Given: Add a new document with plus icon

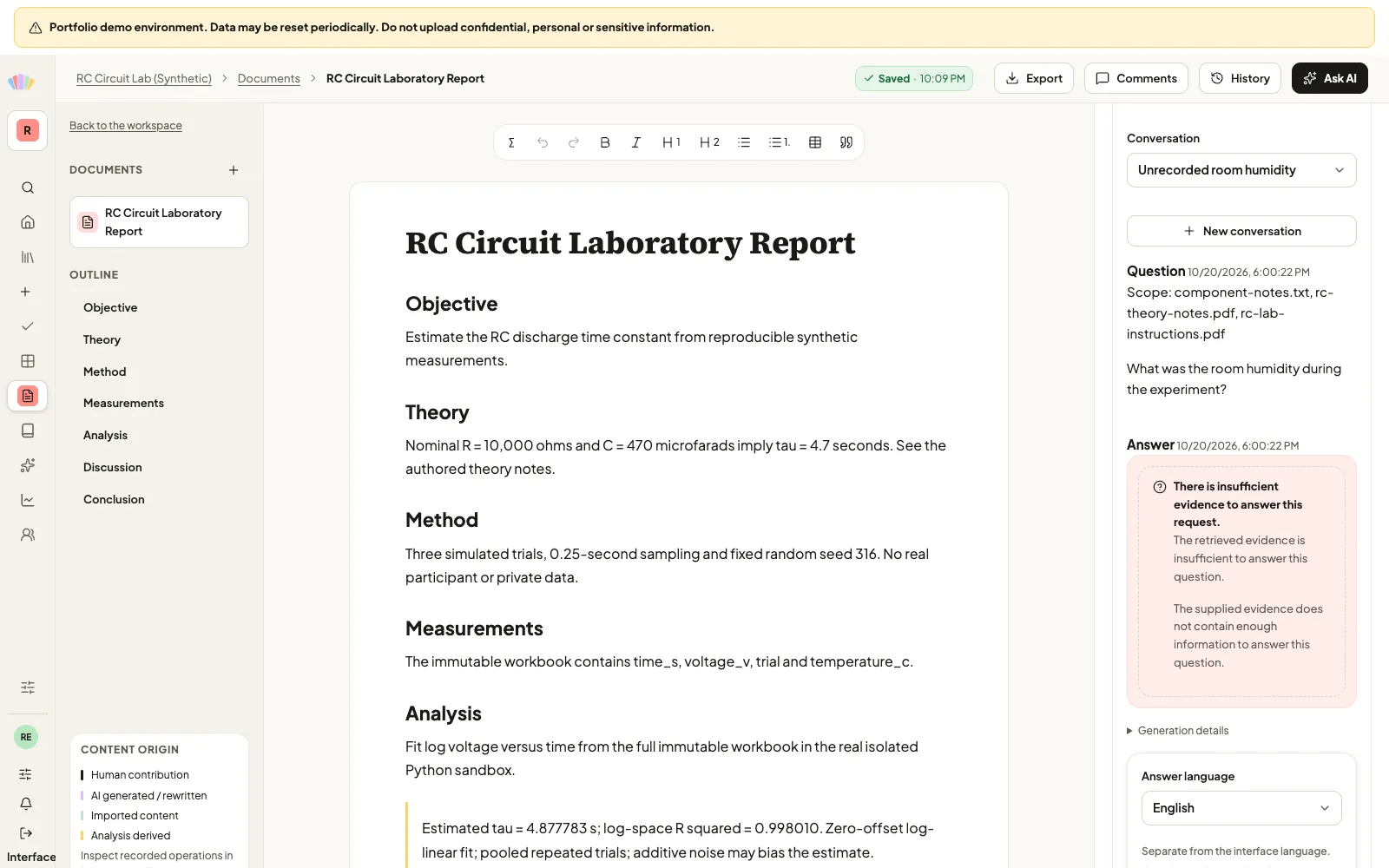Looking at the screenshot, I should (x=234, y=170).
